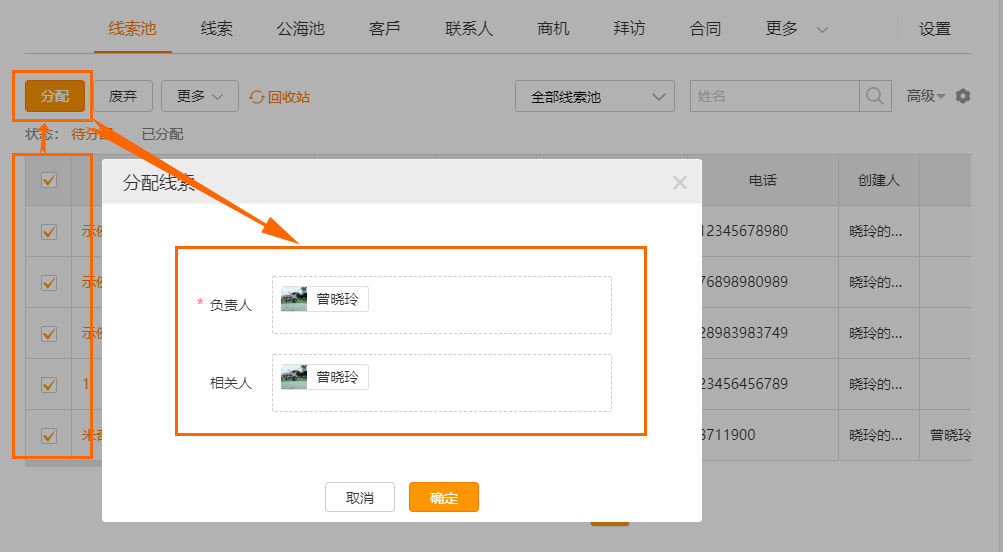Open the 回收站 recycle link
The width and height of the screenshot is (1003, 552).
[280, 97]
